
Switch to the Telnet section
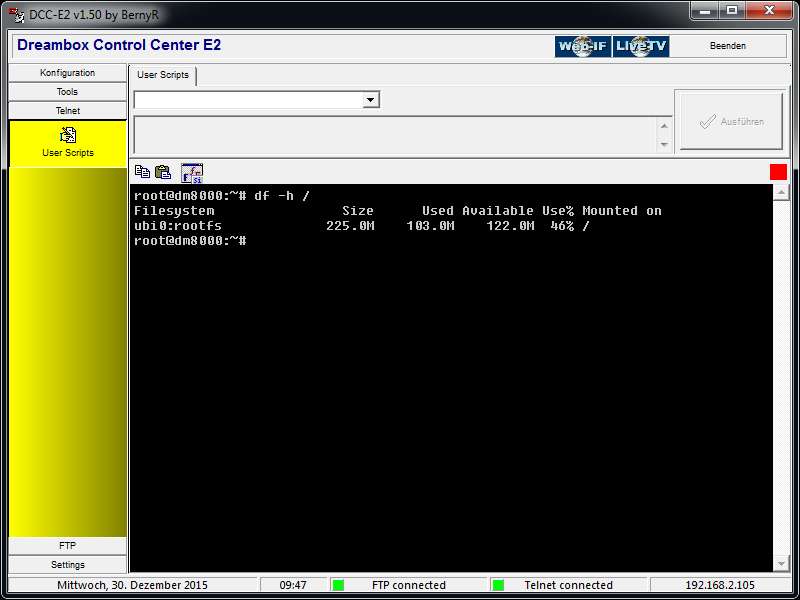click(x=68, y=111)
